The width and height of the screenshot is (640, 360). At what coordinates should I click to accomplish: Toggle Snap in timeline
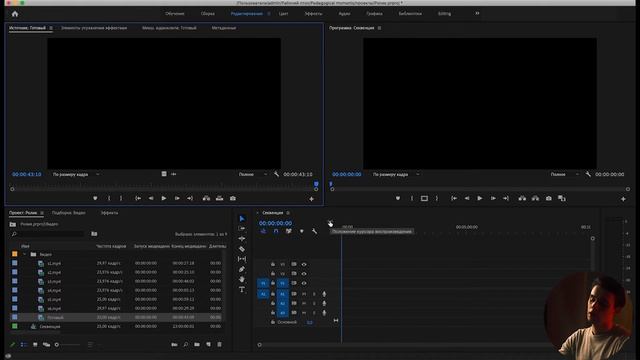point(276,231)
